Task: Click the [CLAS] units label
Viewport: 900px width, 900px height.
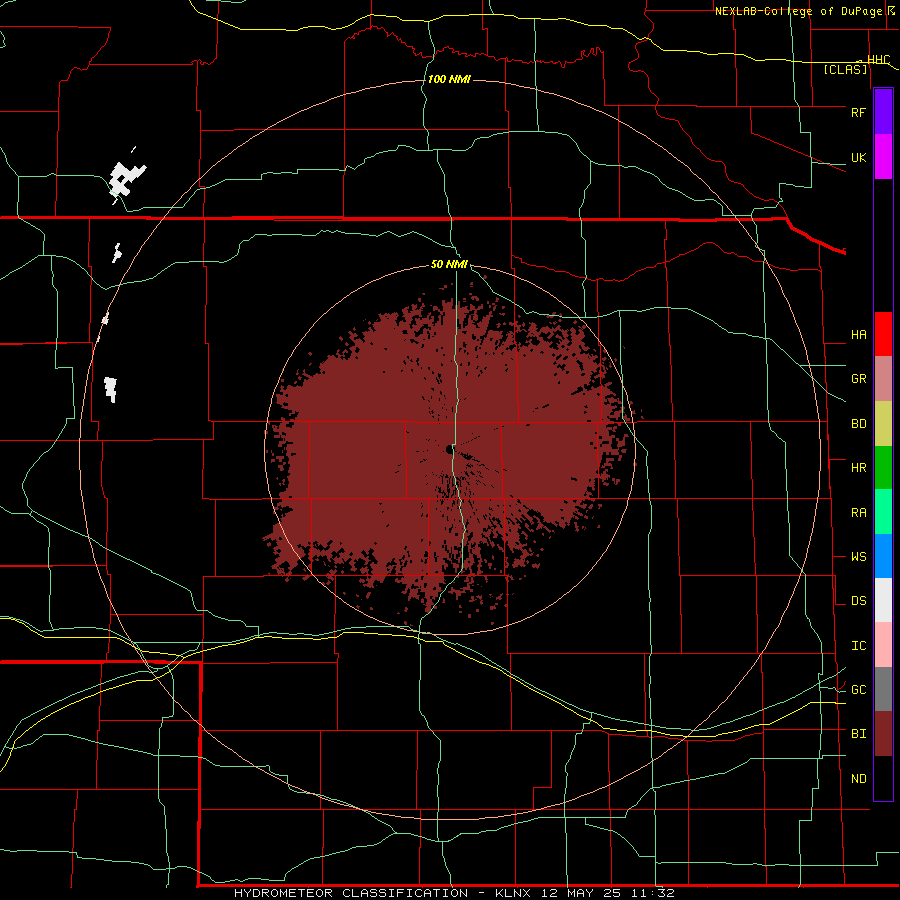Action: pos(845,70)
